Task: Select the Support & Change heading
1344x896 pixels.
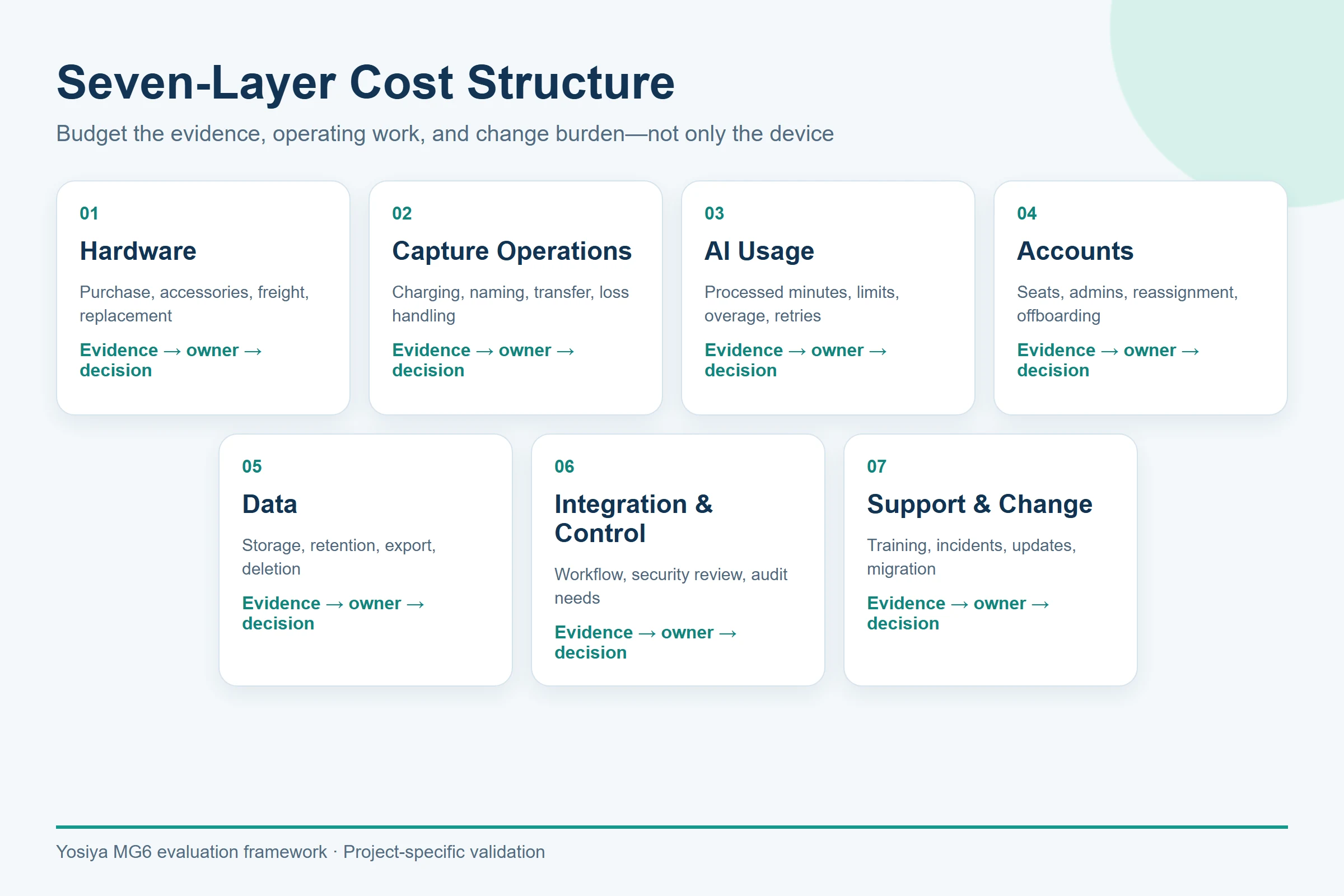Action: pos(979,504)
